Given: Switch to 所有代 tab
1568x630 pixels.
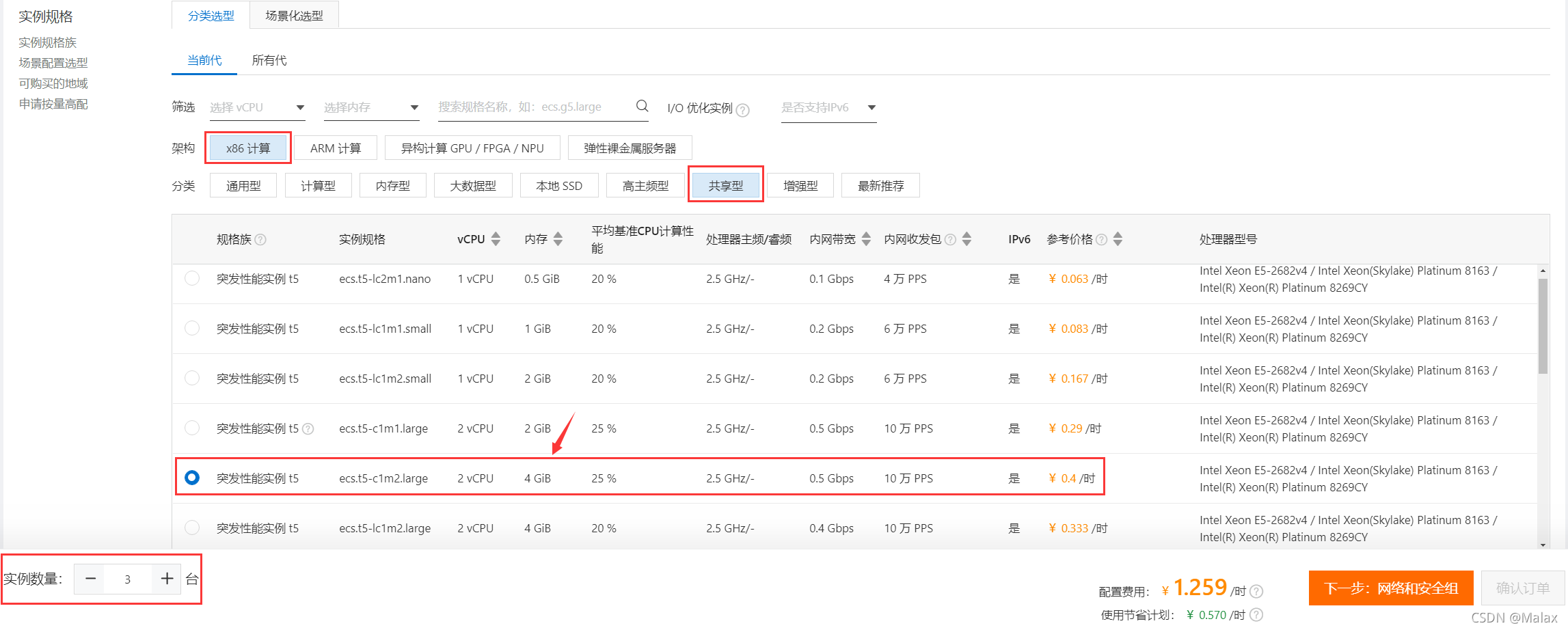Looking at the screenshot, I should tap(269, 60).
